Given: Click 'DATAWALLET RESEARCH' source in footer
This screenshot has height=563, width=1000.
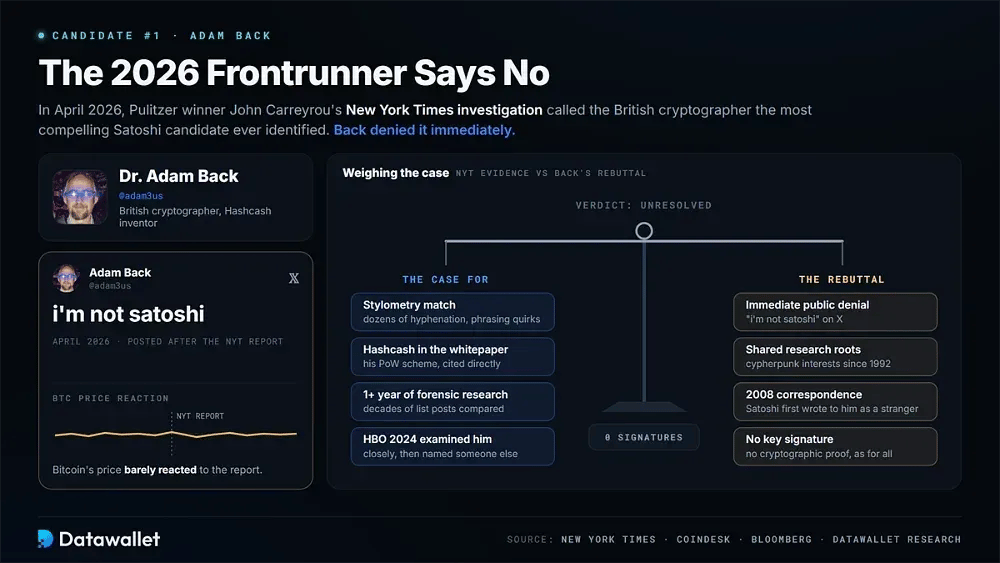Looking at the screenshot, I should tap(896, 539).
